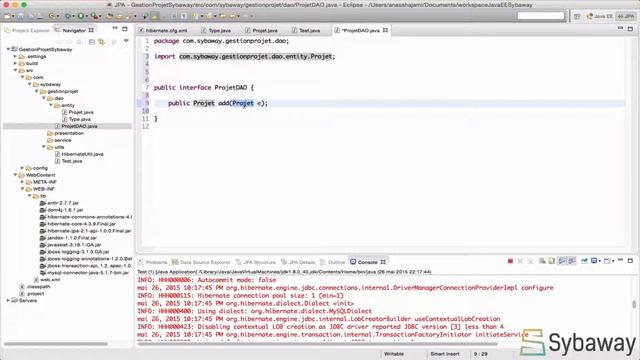Click the Run Last Tool icon with red toolbox
The height and width of the screenshot is (360, 640).
(94, 16)
